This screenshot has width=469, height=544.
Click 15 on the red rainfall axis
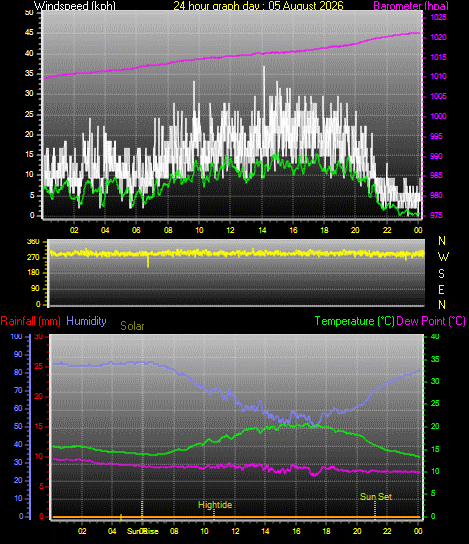pyautogui.click(x=39, y=427)
